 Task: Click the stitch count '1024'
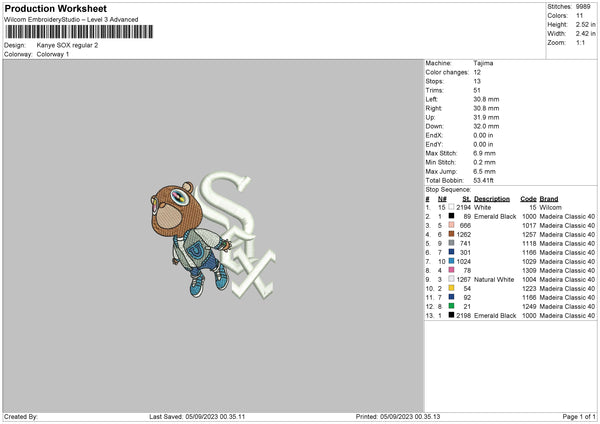(464, 261)
